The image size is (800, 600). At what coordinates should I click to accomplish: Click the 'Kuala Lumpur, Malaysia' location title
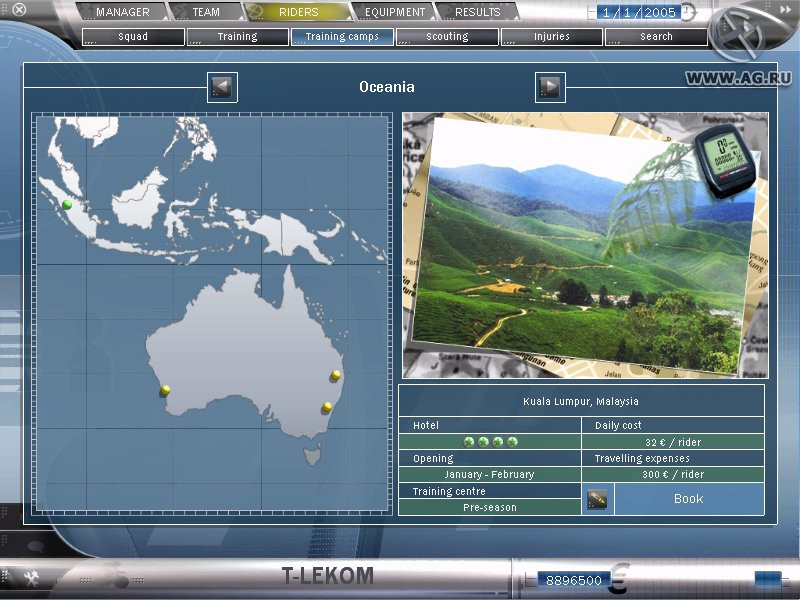point(581,402)
